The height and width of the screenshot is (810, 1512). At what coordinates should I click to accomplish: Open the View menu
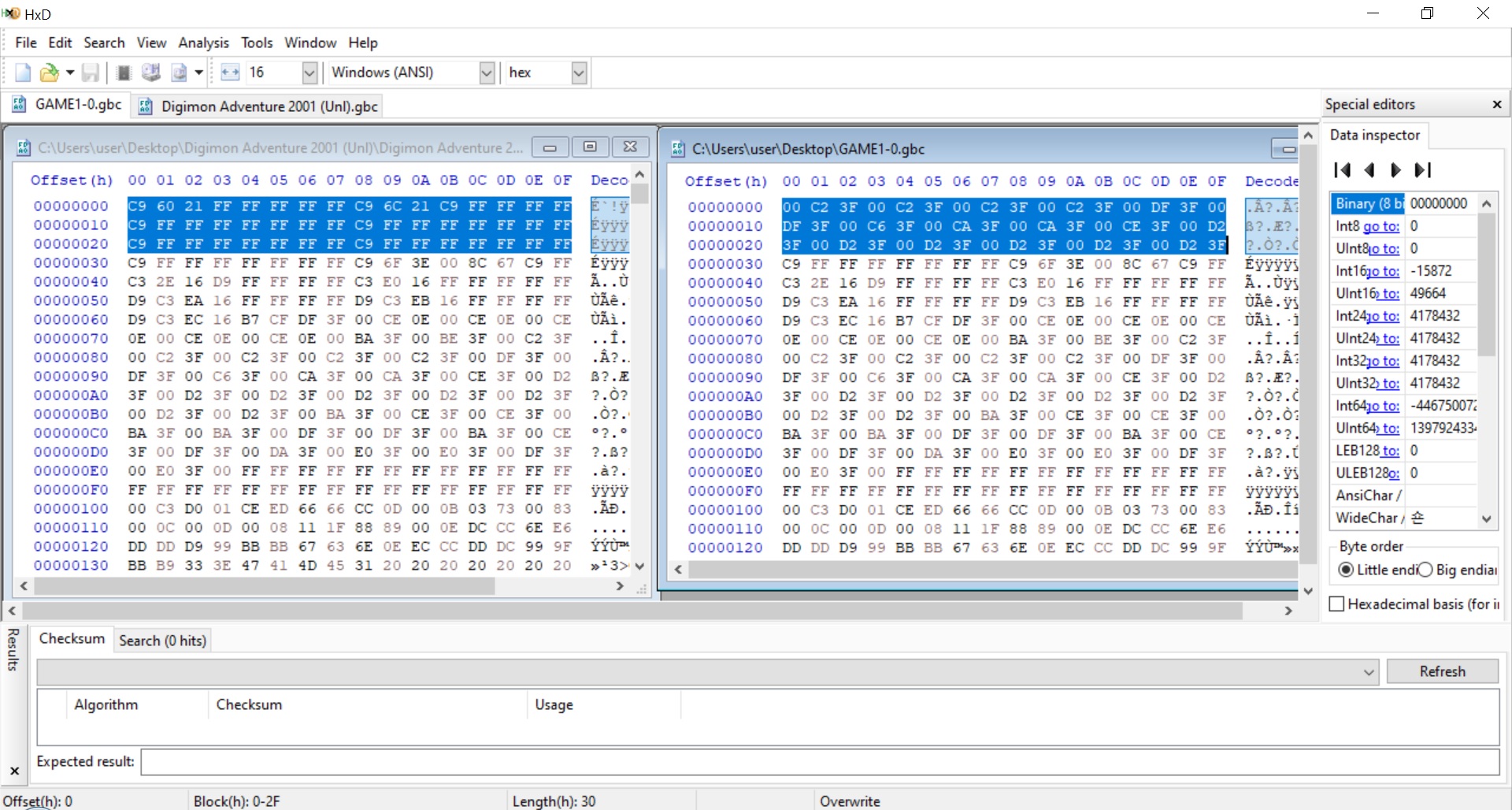coord(151,43)
